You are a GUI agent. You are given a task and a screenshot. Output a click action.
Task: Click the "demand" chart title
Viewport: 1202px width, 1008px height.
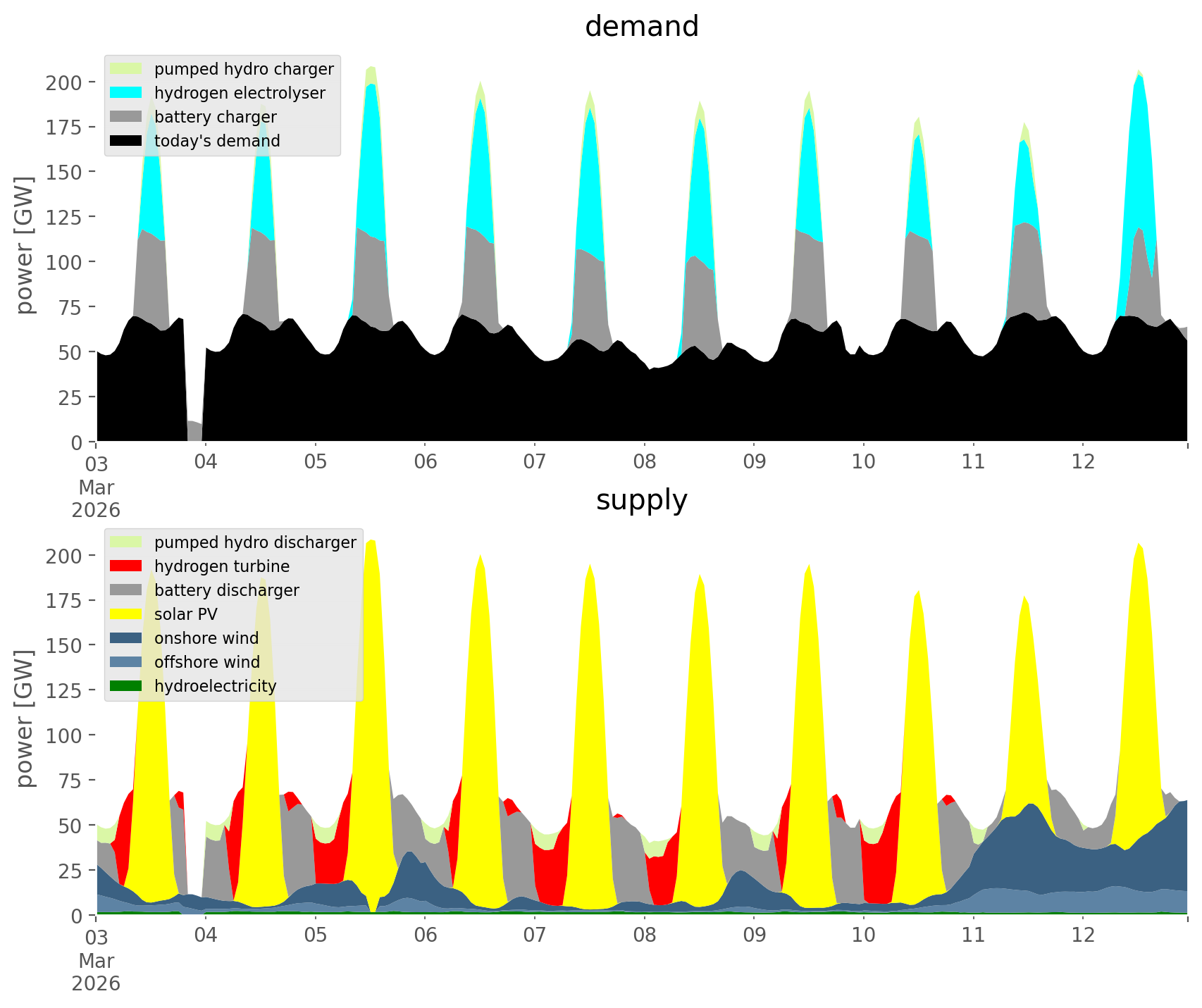[641, 27]
